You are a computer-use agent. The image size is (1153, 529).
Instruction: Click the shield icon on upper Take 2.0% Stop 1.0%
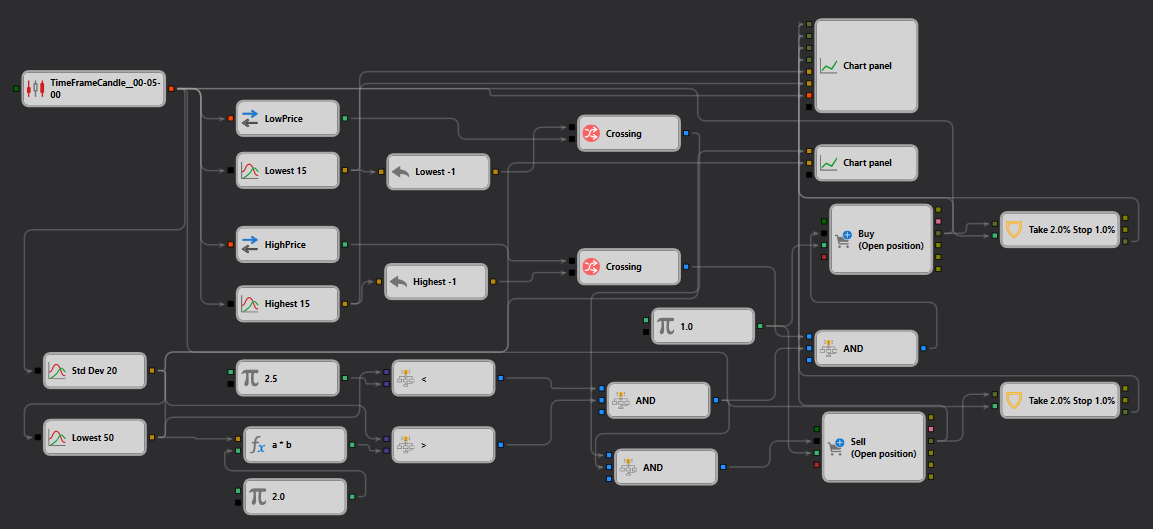click(x=1014, y=230)
